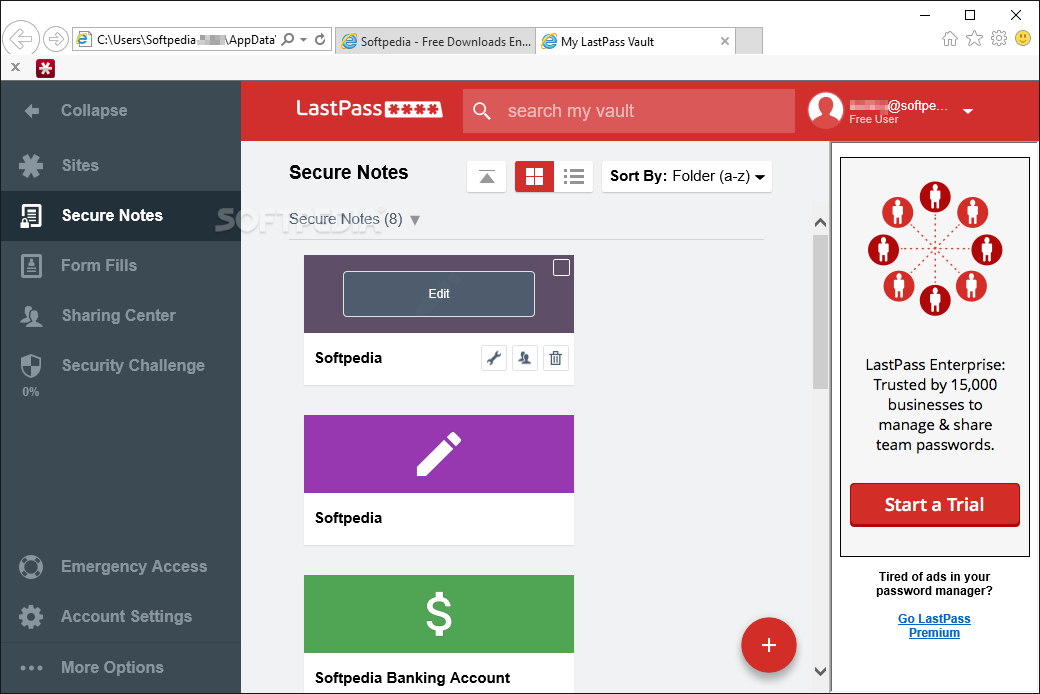Switch to the Softpedia Free Downloads tab
The width and height of the screenshot is (1040, 694).
click(x=436, y=41)
